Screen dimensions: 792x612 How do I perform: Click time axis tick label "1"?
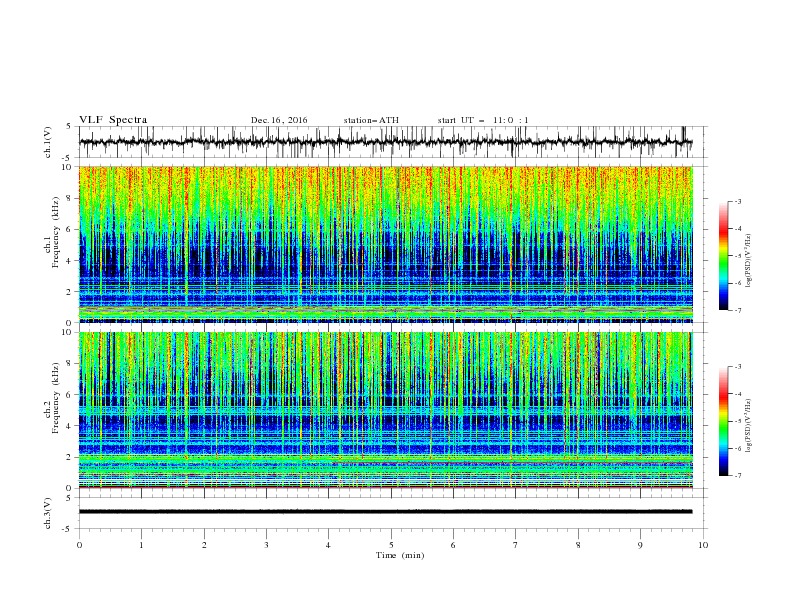(x=141, y=545)
